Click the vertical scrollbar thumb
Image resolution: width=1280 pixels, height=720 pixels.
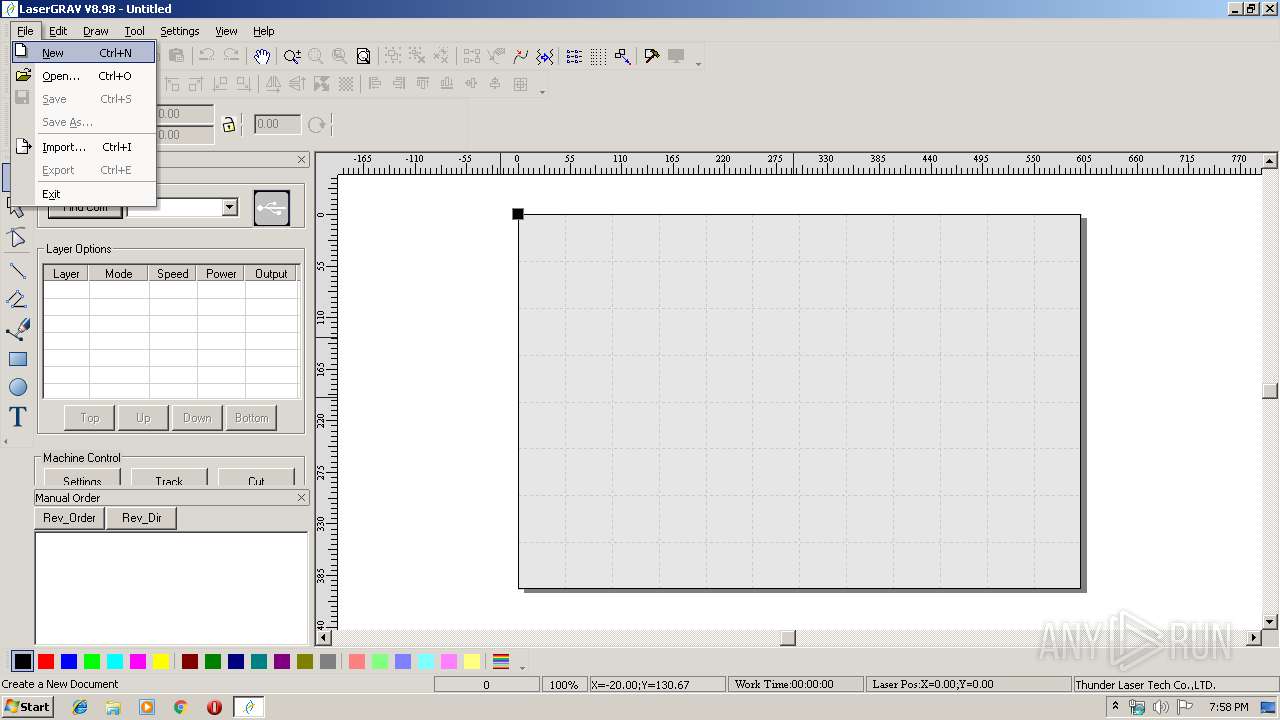click(x=1270, y=391)
